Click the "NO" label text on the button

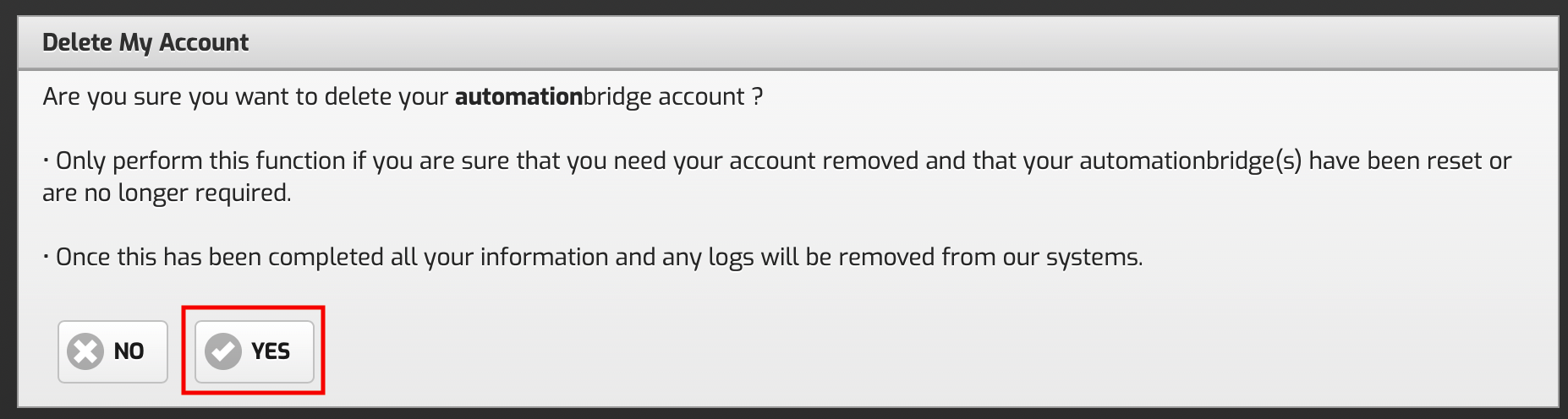(x=129, y=351)
